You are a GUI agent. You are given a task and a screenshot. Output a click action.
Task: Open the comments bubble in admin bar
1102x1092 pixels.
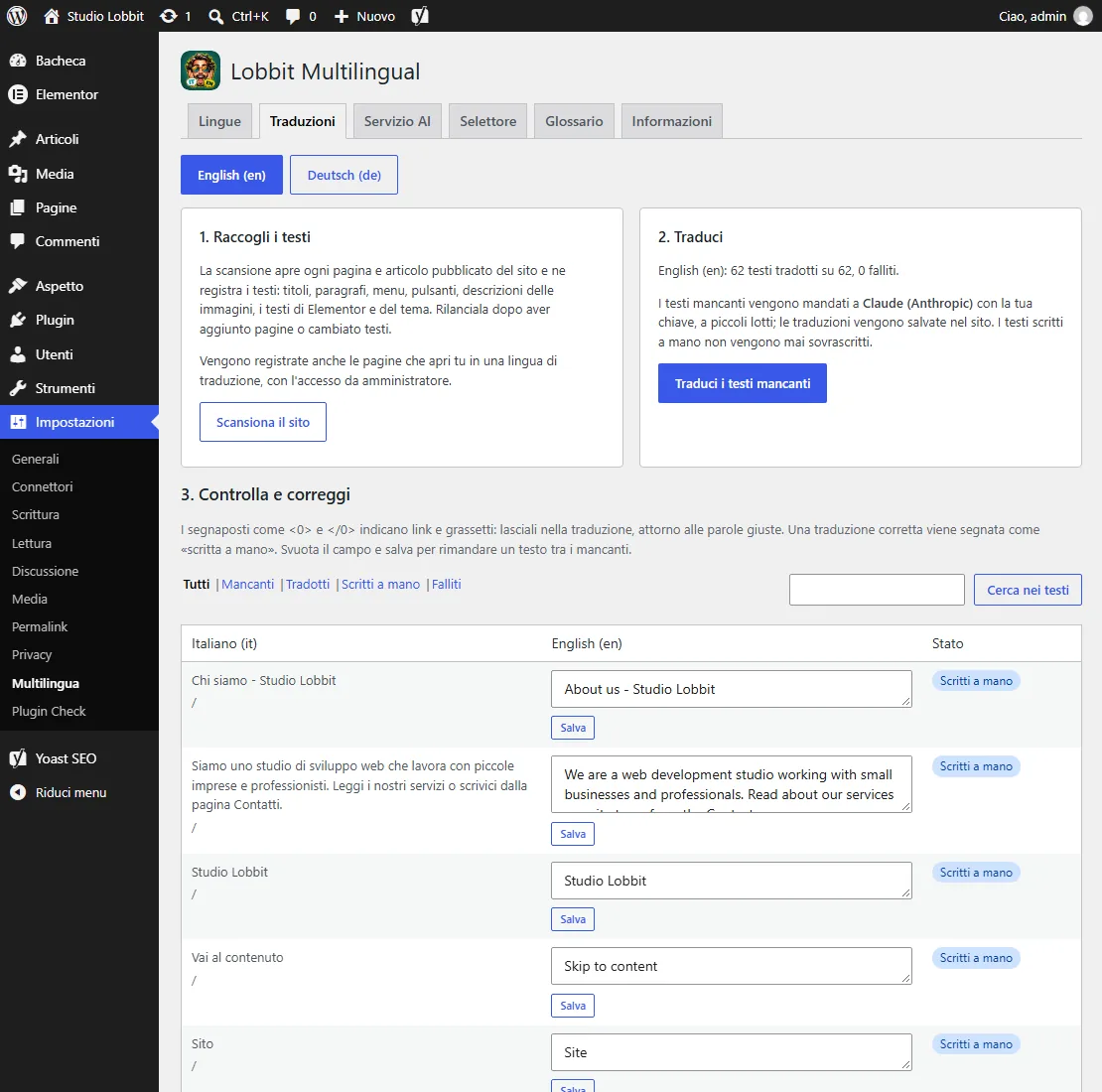pos(301,16)
